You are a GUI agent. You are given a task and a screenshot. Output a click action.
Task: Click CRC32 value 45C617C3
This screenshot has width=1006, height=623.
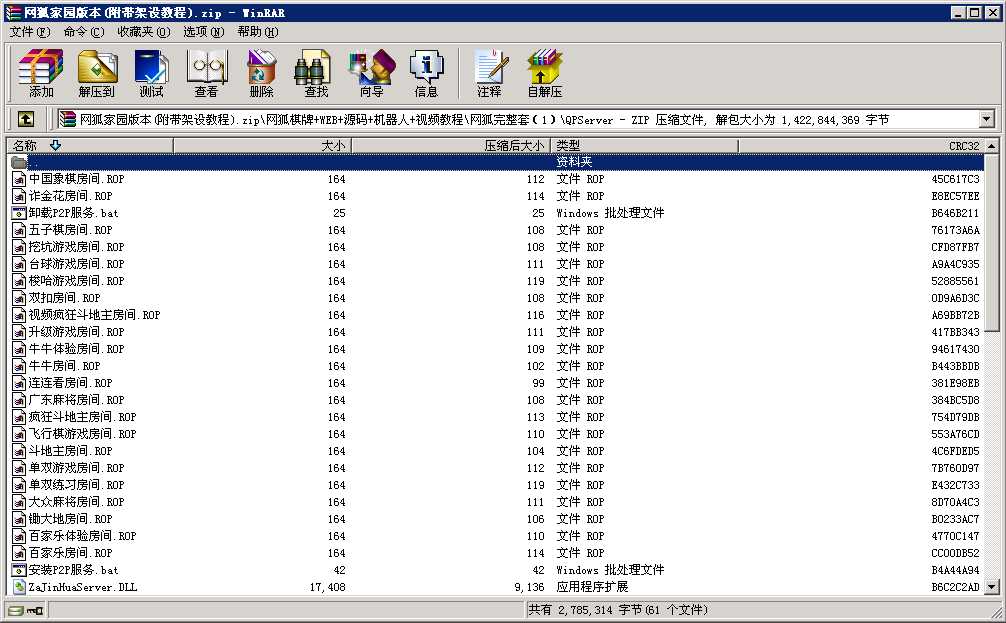click(955, 179)
